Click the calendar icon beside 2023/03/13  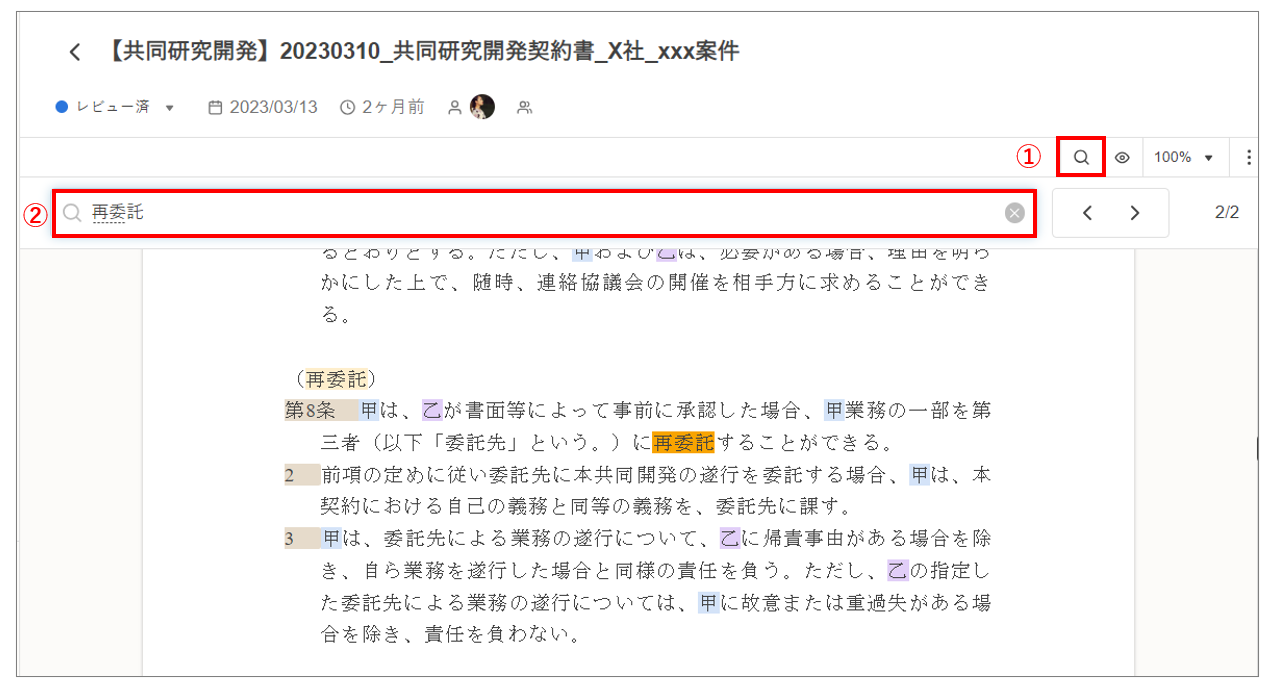[215, 107]
